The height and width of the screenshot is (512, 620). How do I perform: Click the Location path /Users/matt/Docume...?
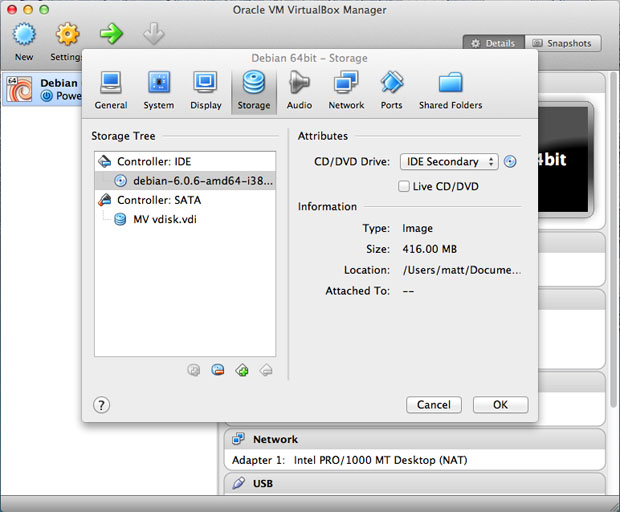pos(461,270)
